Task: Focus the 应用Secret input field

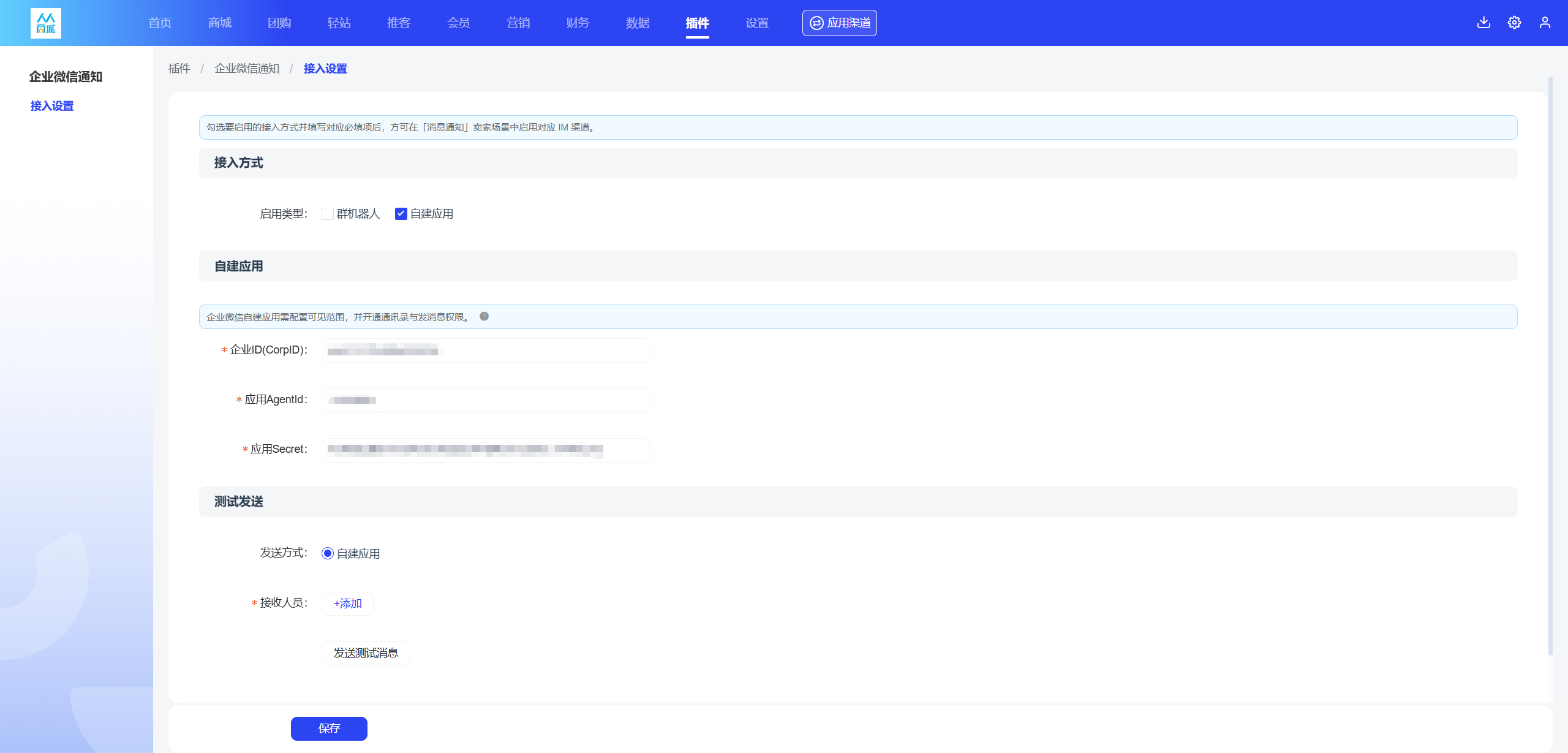Action: click(486, 450)
